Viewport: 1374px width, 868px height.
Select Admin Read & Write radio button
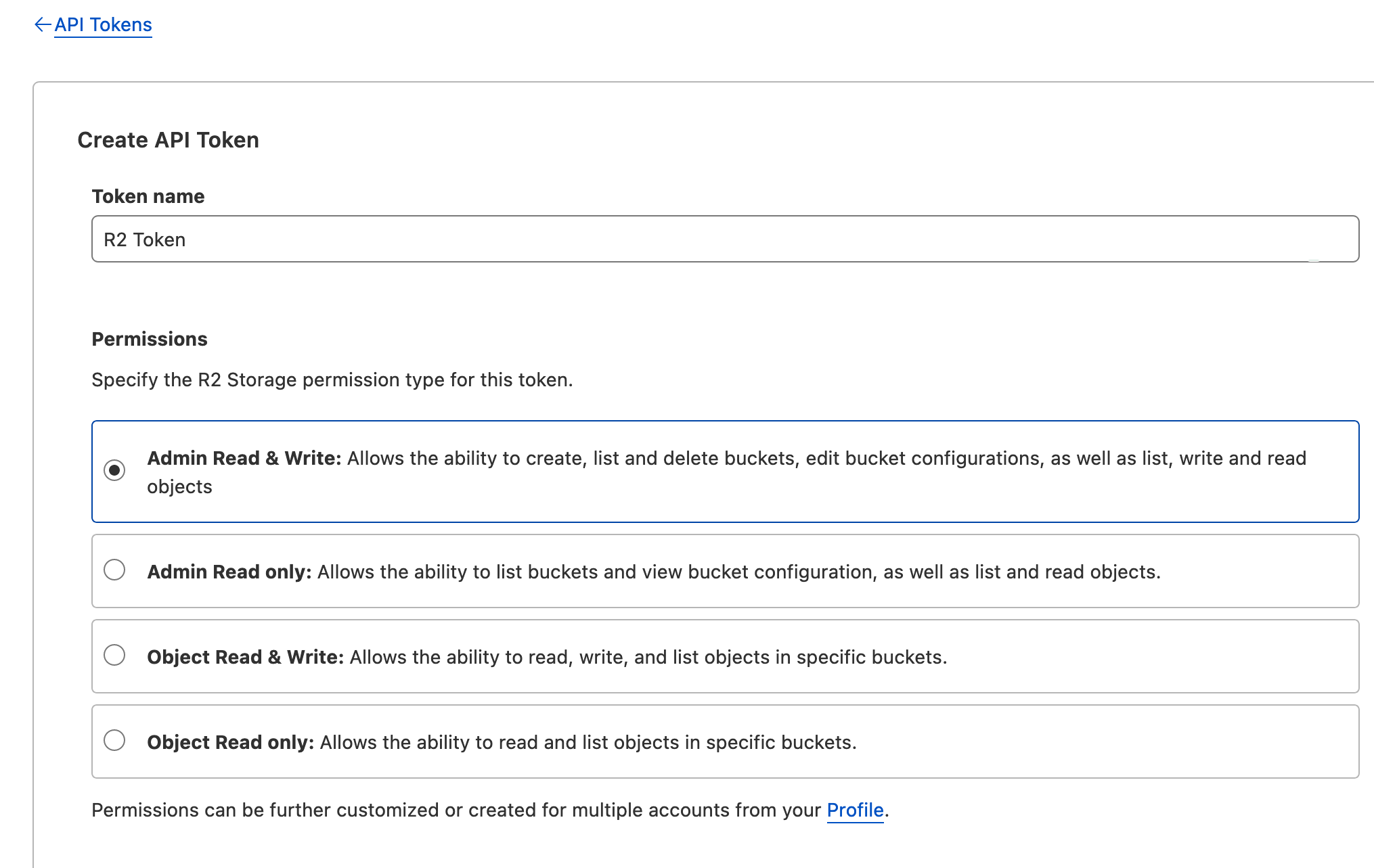tap(114, 470)
